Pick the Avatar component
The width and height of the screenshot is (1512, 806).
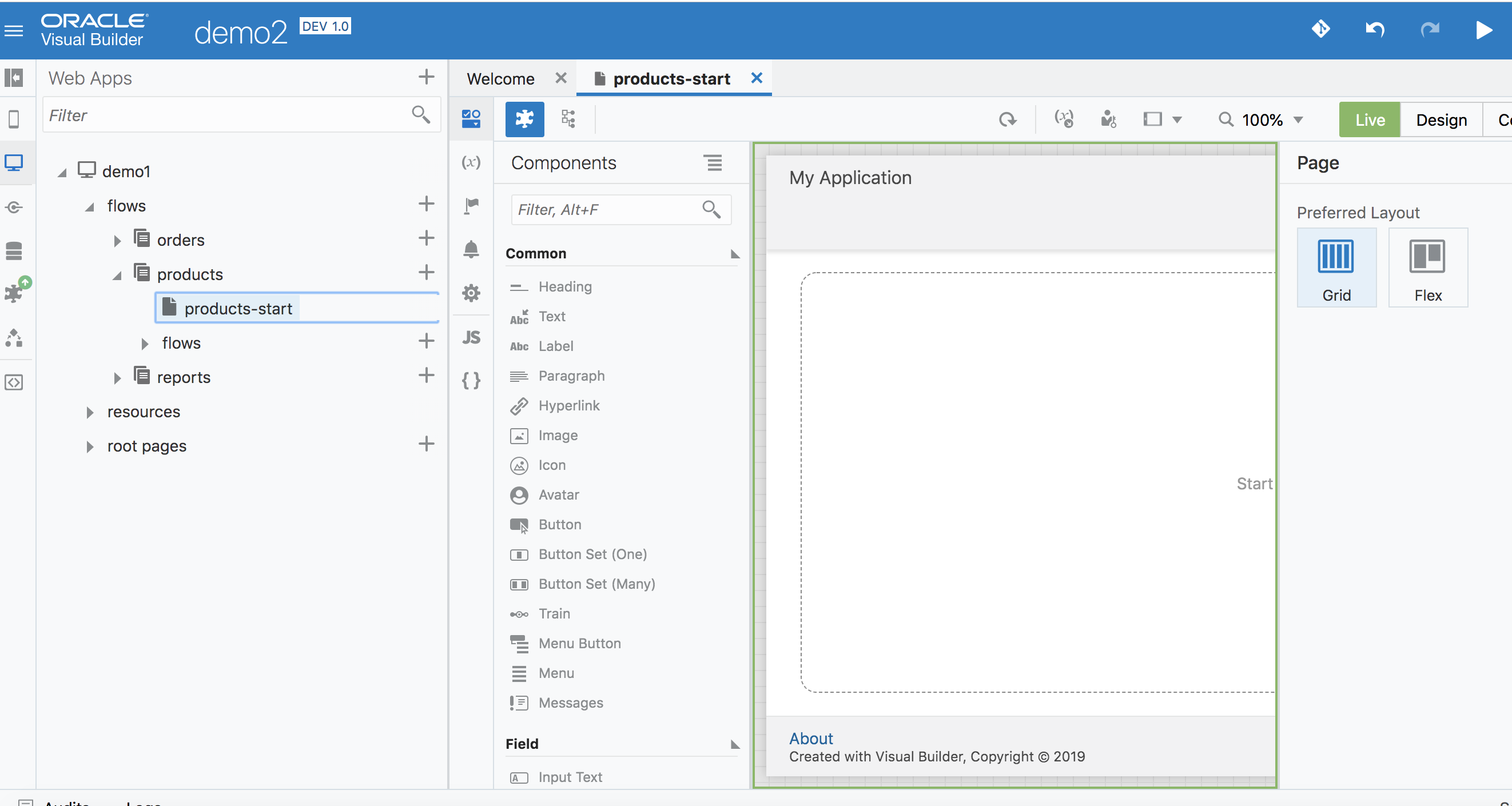click(558, 495)
